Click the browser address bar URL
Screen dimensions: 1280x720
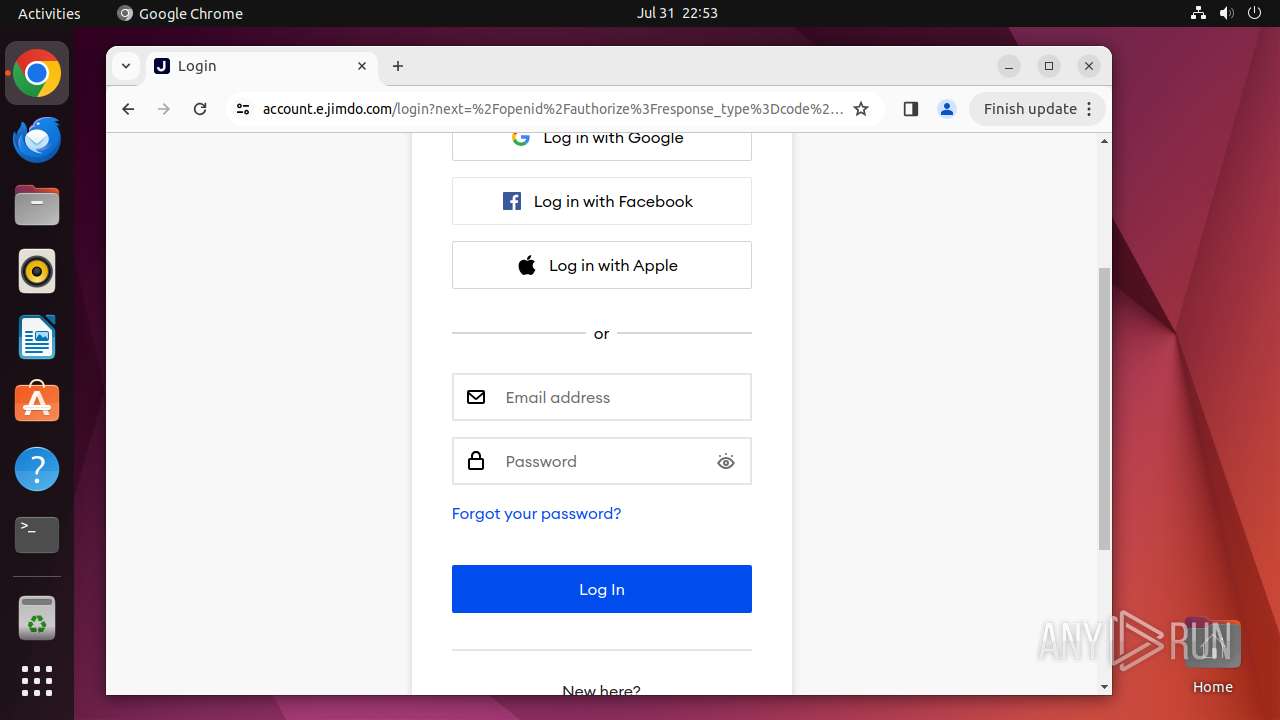coord(553,109)
